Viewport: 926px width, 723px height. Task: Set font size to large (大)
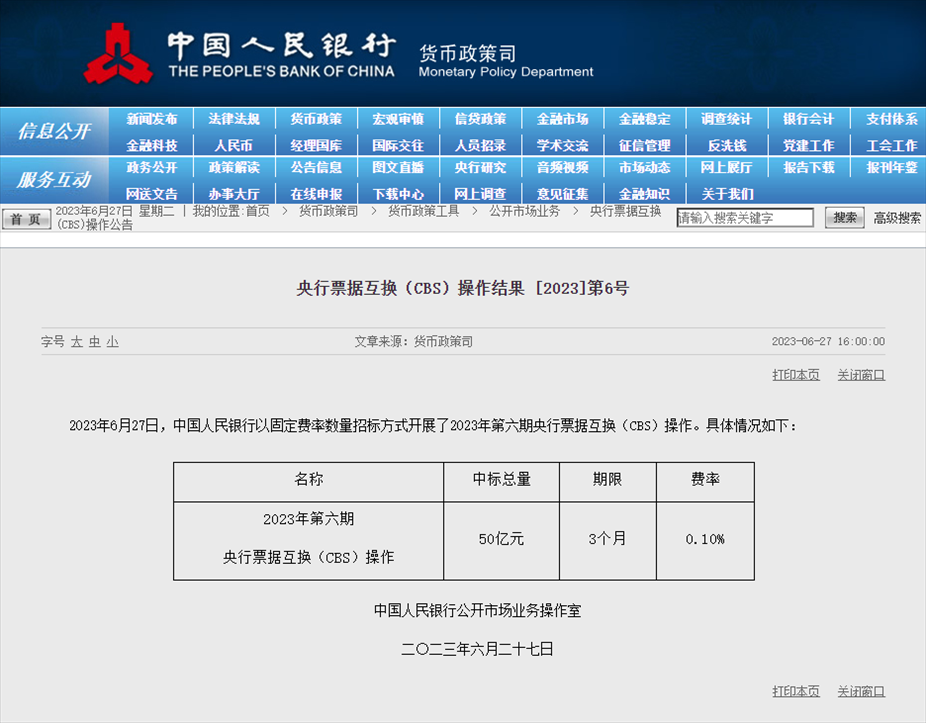76,342
